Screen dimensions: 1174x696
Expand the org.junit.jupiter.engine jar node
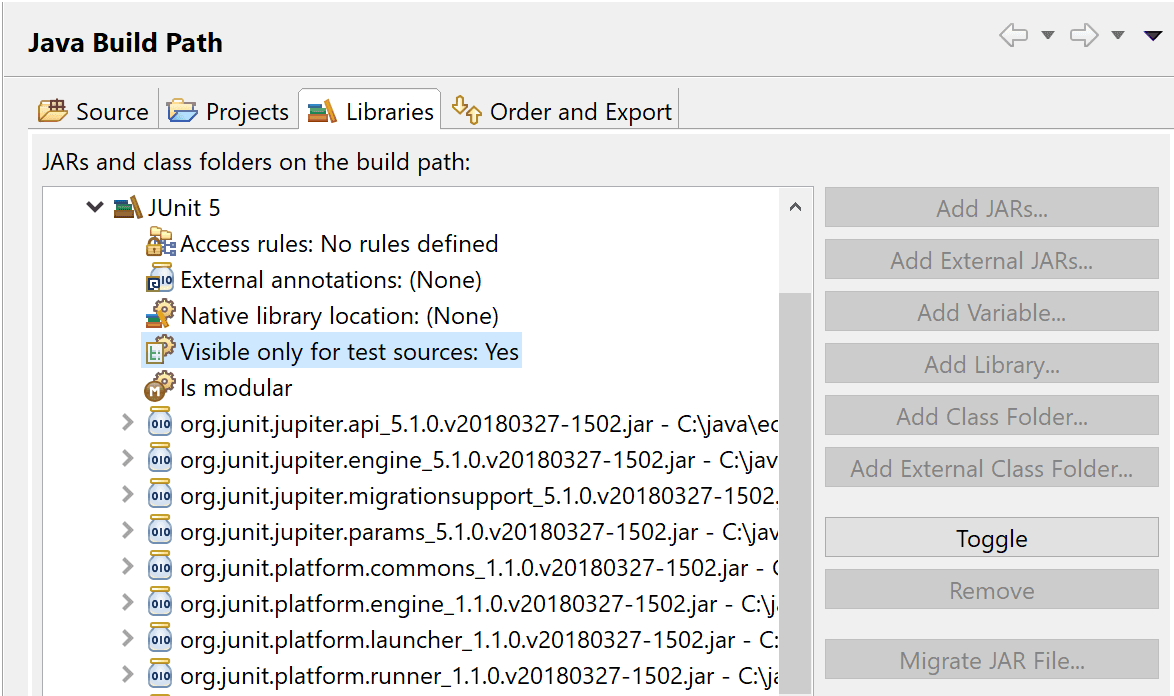point(128,459)
